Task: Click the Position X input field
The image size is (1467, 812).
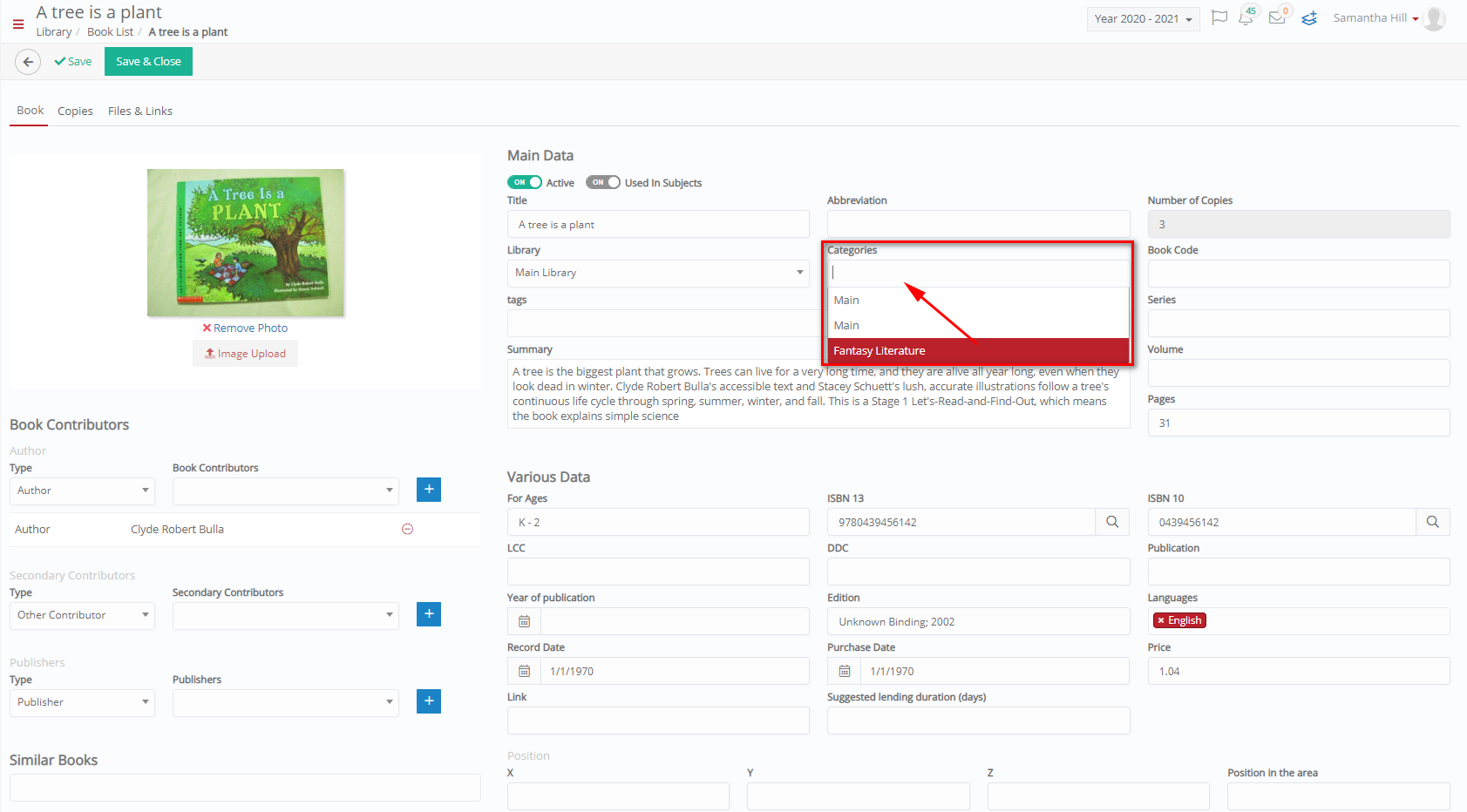Action: coord(618,796)
